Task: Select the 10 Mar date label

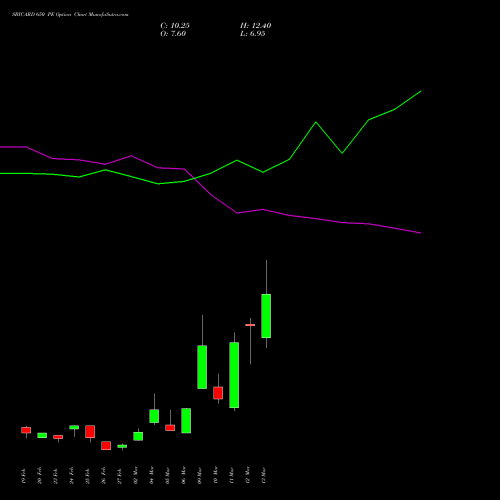Action: [x=216, y=476]
